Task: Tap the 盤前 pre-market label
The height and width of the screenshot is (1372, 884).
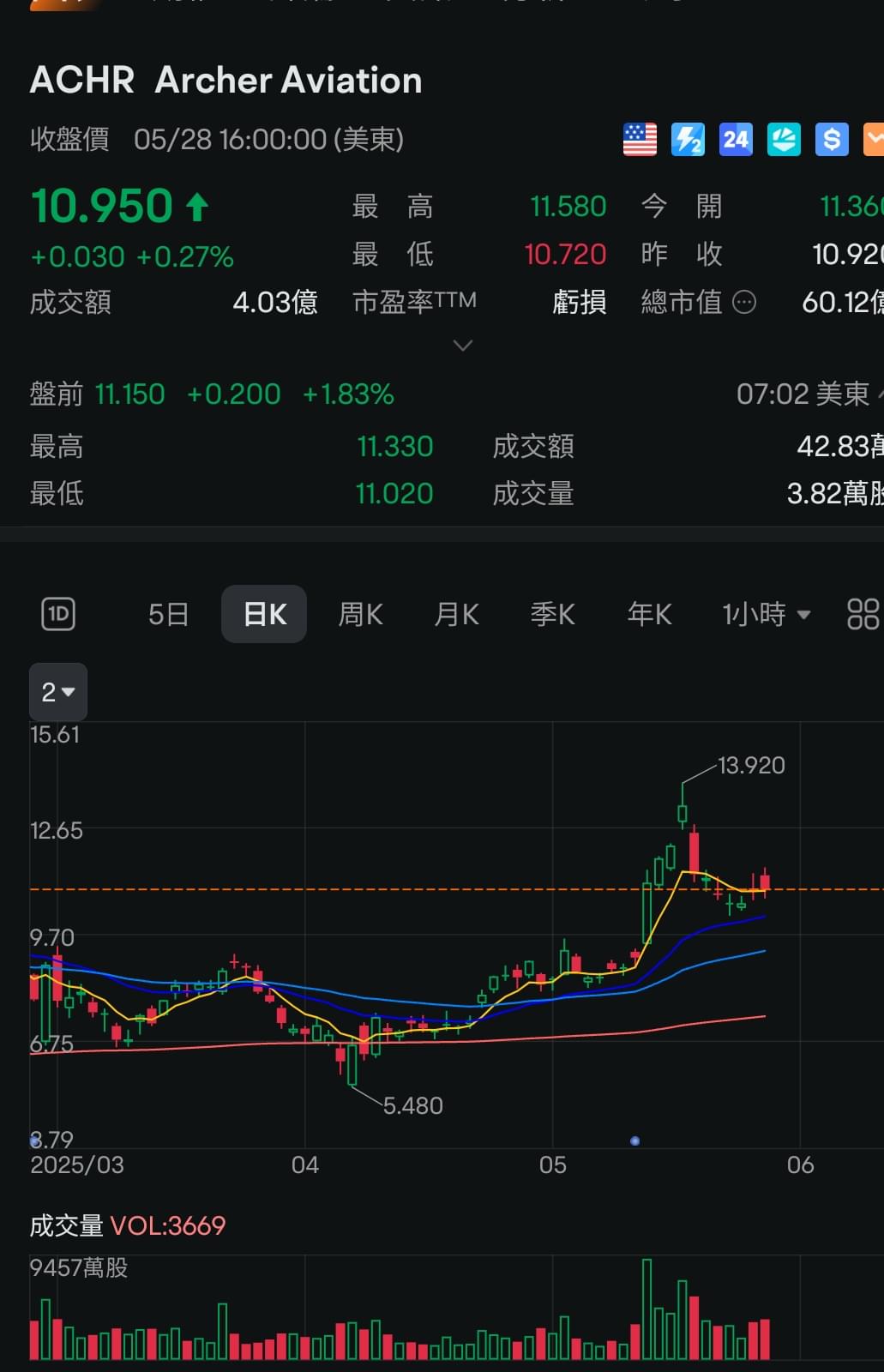Action: click(x=57, y=394)
